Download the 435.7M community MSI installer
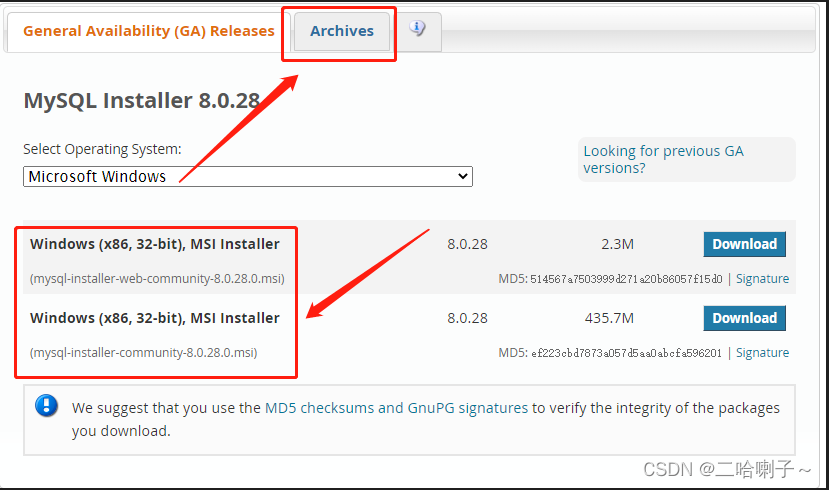829x490 pixels. (x=744, y=318)
